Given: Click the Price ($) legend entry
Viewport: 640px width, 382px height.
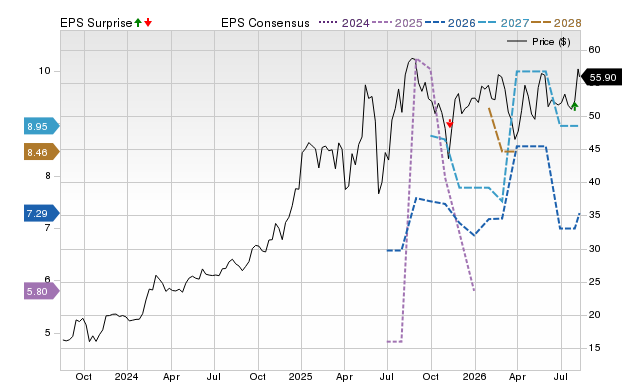Looking at the screenshot, I should [x=539, y=42].
